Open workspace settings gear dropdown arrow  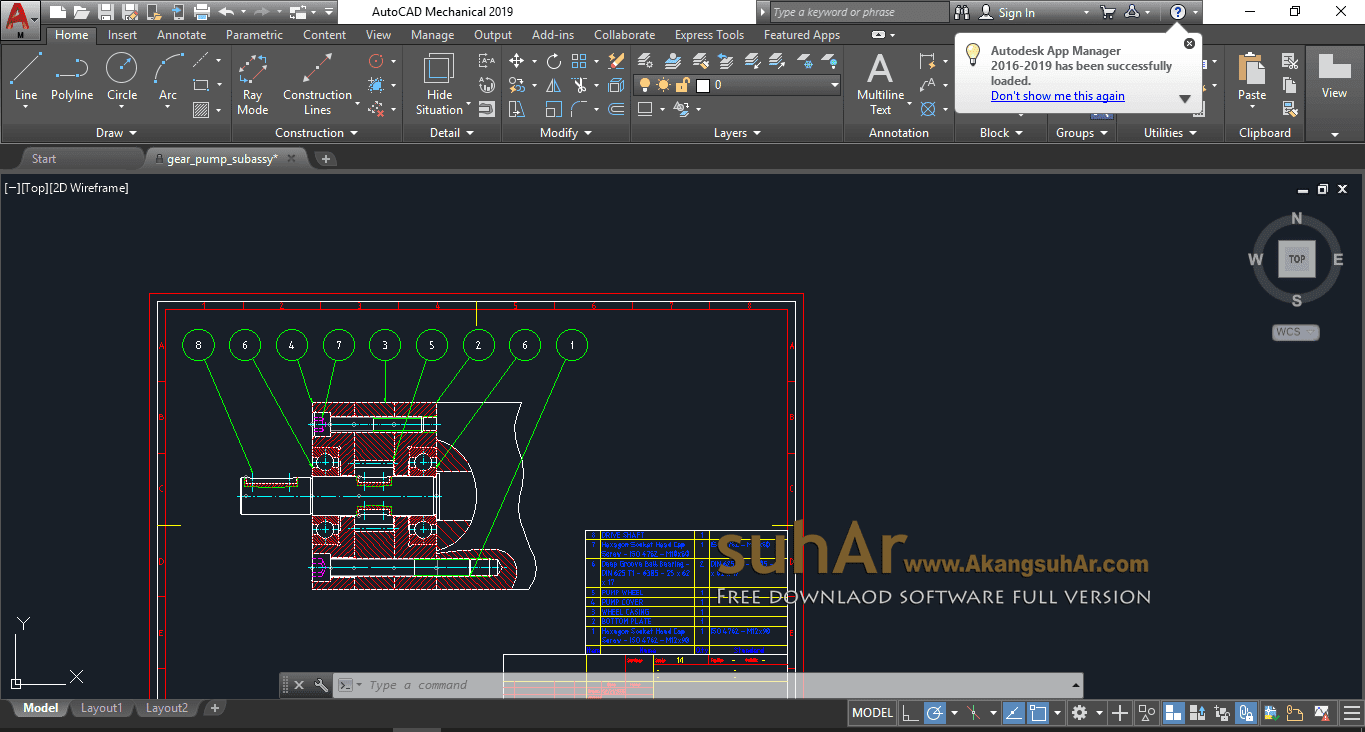point(1099,713)
